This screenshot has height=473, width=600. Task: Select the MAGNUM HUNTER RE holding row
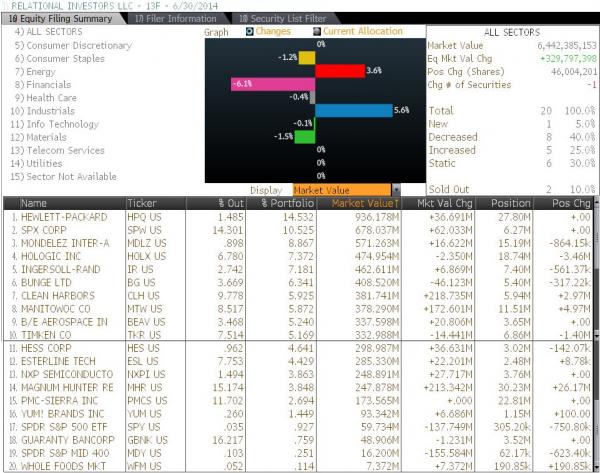tap(298, 388)
